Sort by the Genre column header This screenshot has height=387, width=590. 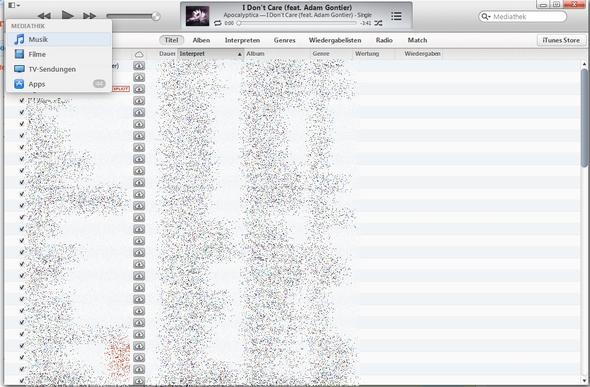coord(321,54)
